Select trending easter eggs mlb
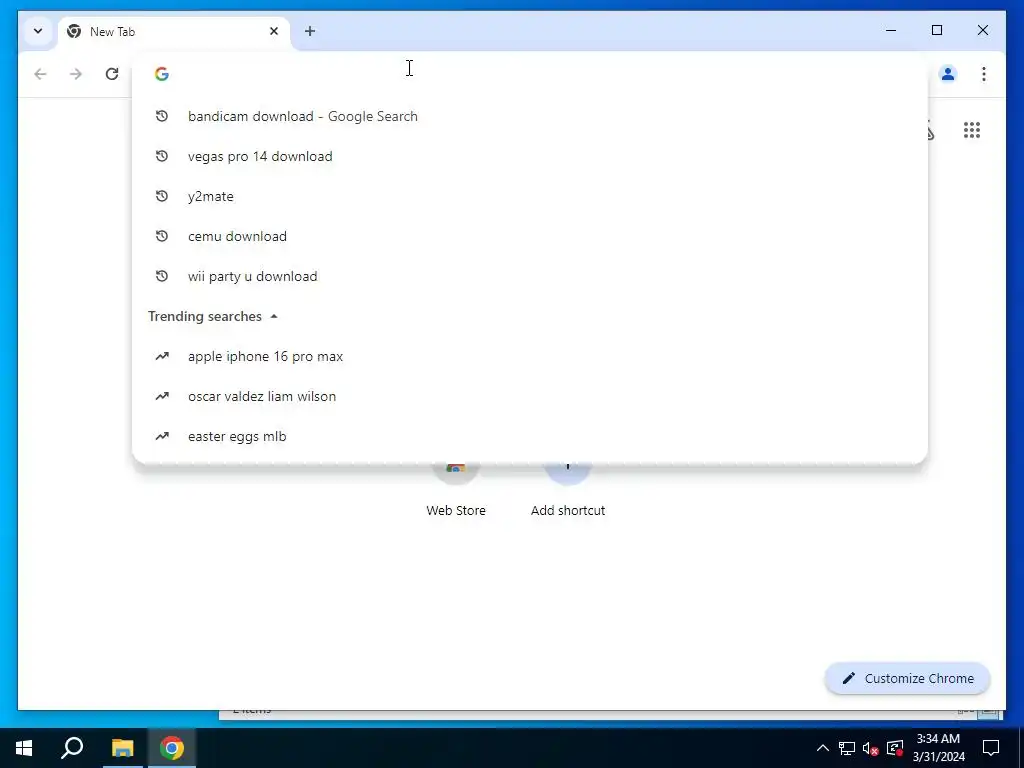The image size is (1024, 768). pyautogui.click(x=530, y=436)
